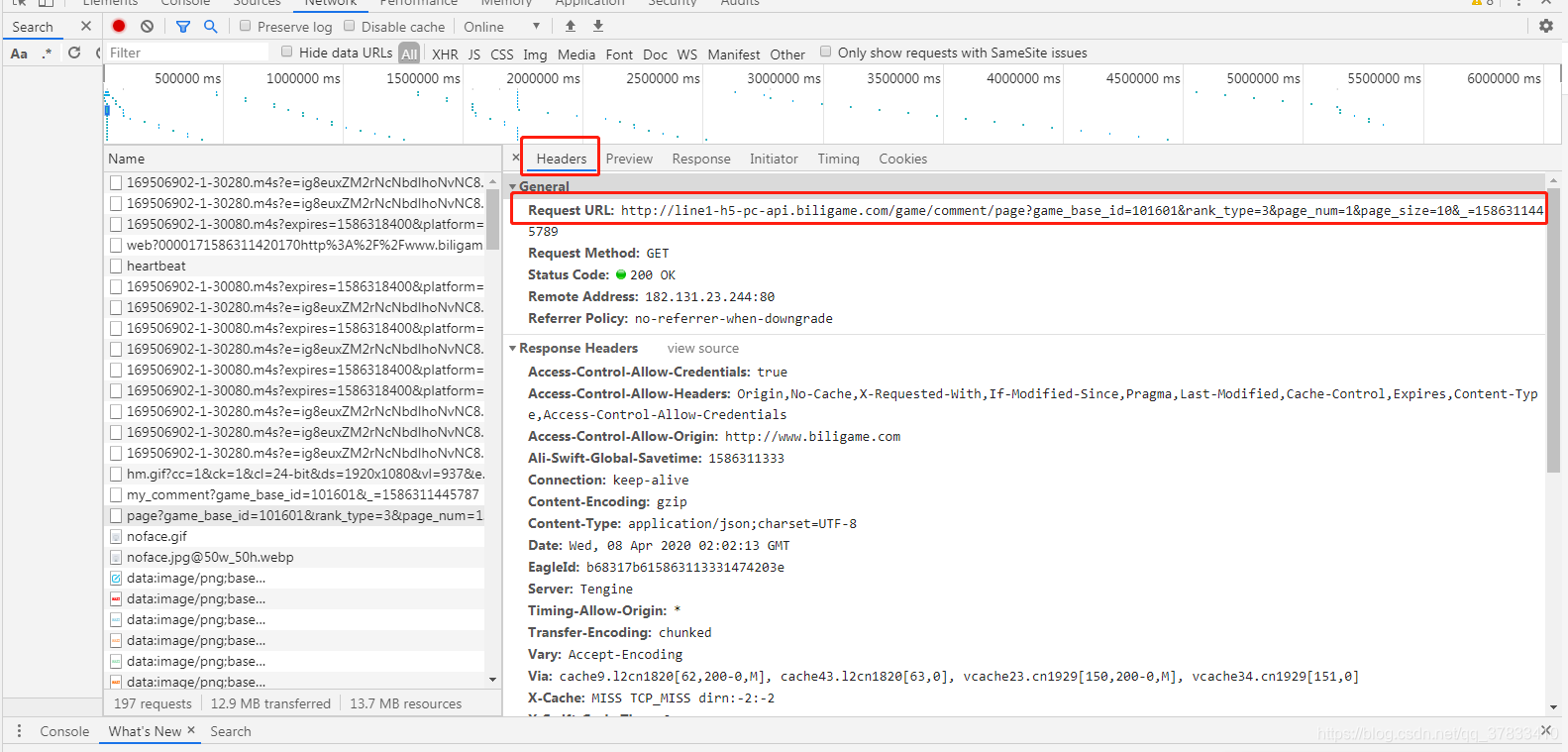Filter requests by Manifest

tap(734, 54)
